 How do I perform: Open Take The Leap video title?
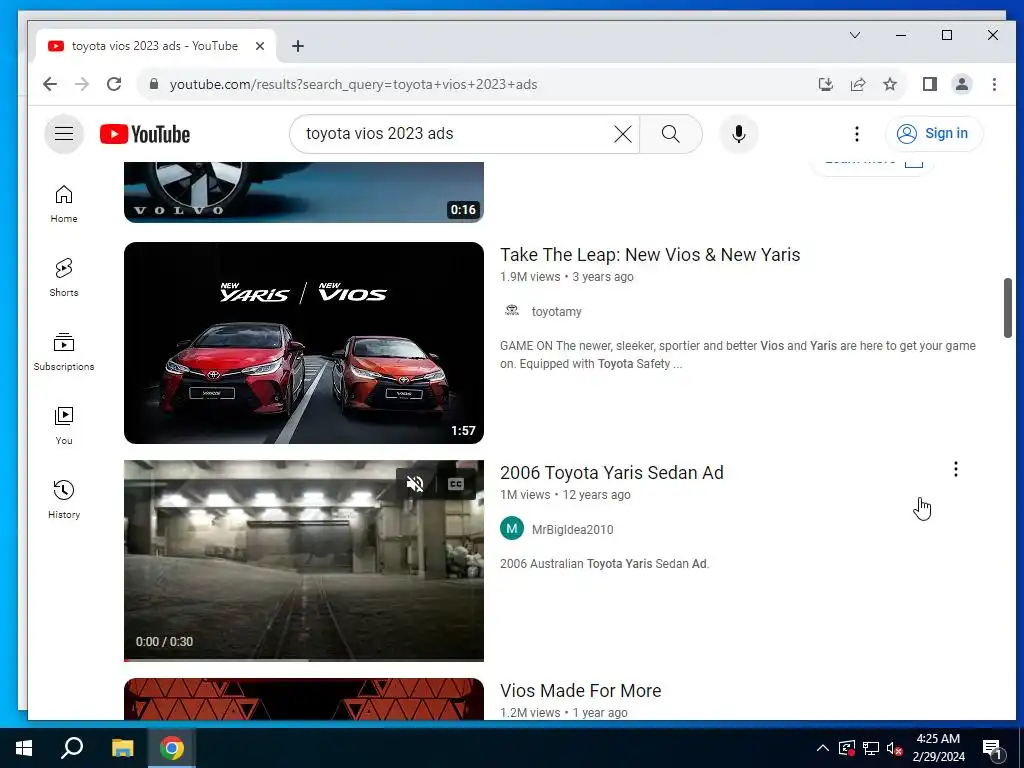pyautogui.click(x=650, y=255)
